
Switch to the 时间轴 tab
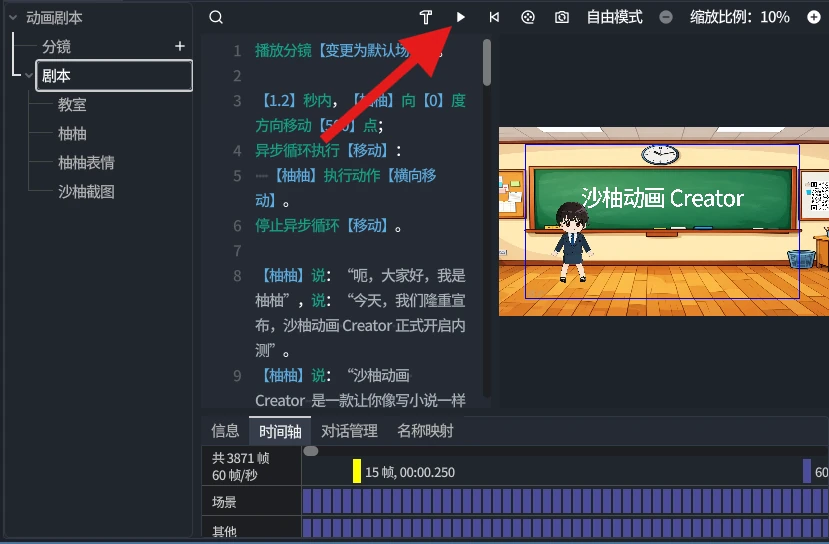coord(280,431)
